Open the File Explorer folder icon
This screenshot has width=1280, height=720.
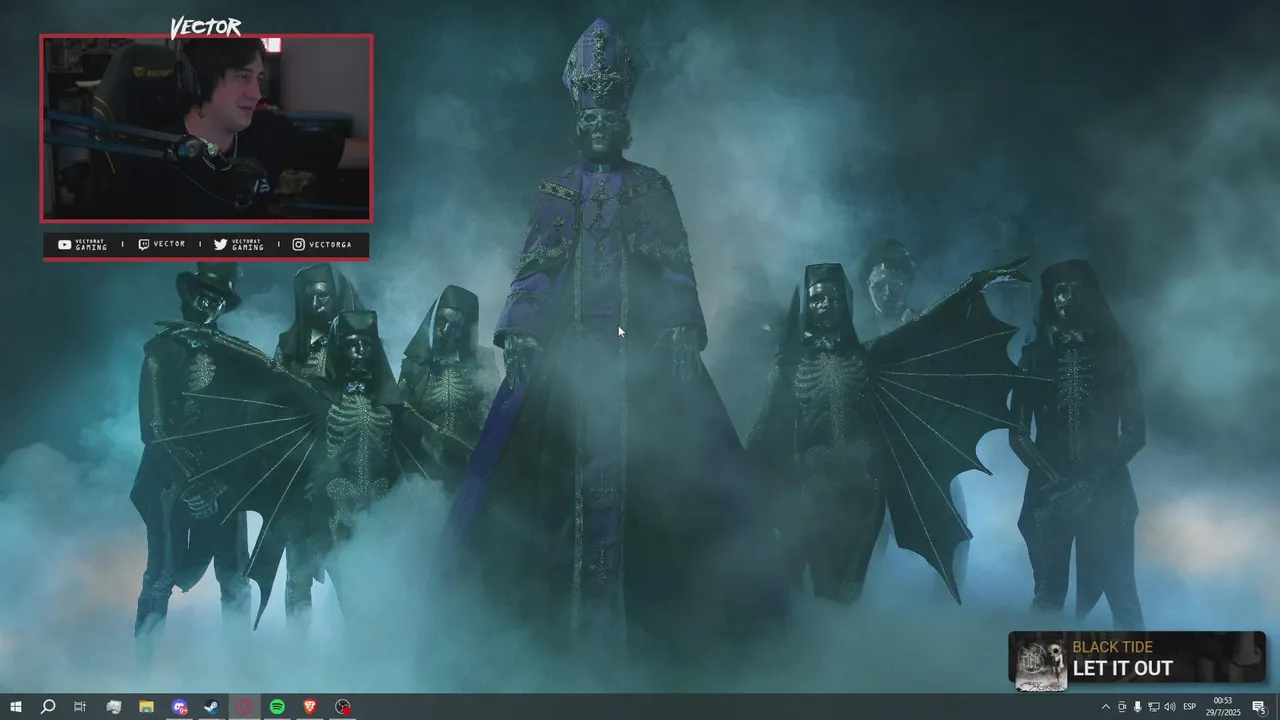(146, 707)
